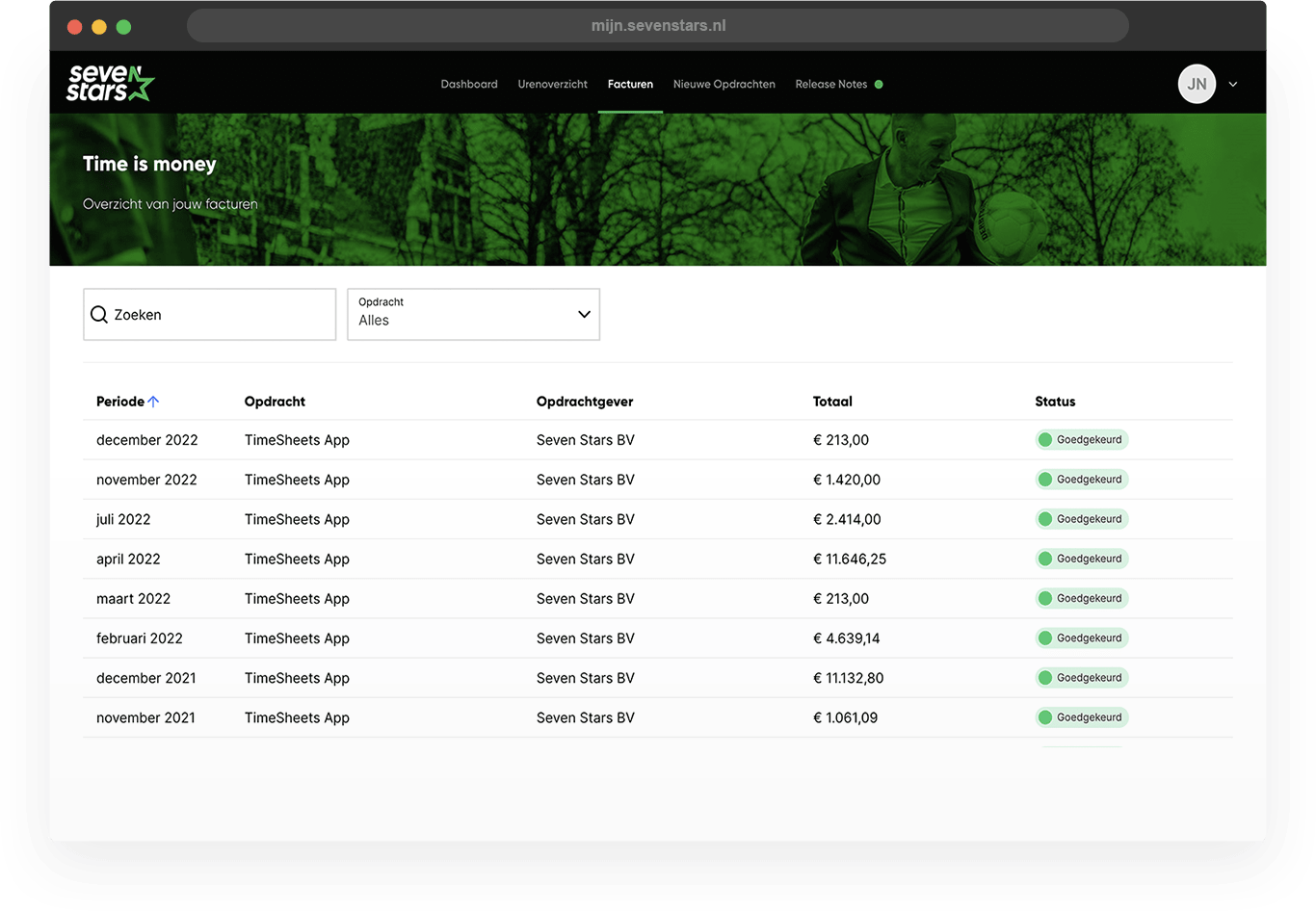Click Goedgekeurd badge for juli 2022
Image resolution: width=1316 pixels, height=911 pixels.
click(1081, 519)
